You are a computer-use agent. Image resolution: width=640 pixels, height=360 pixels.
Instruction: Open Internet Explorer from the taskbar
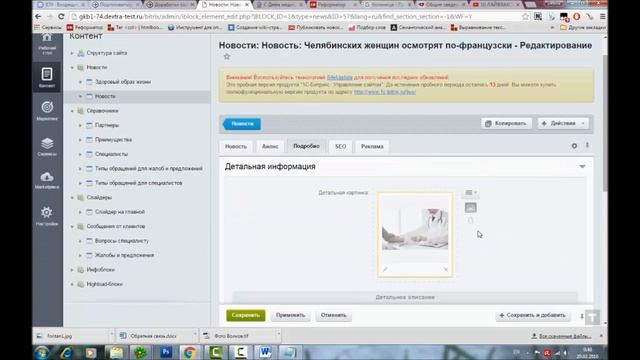[x=66, y=352]
